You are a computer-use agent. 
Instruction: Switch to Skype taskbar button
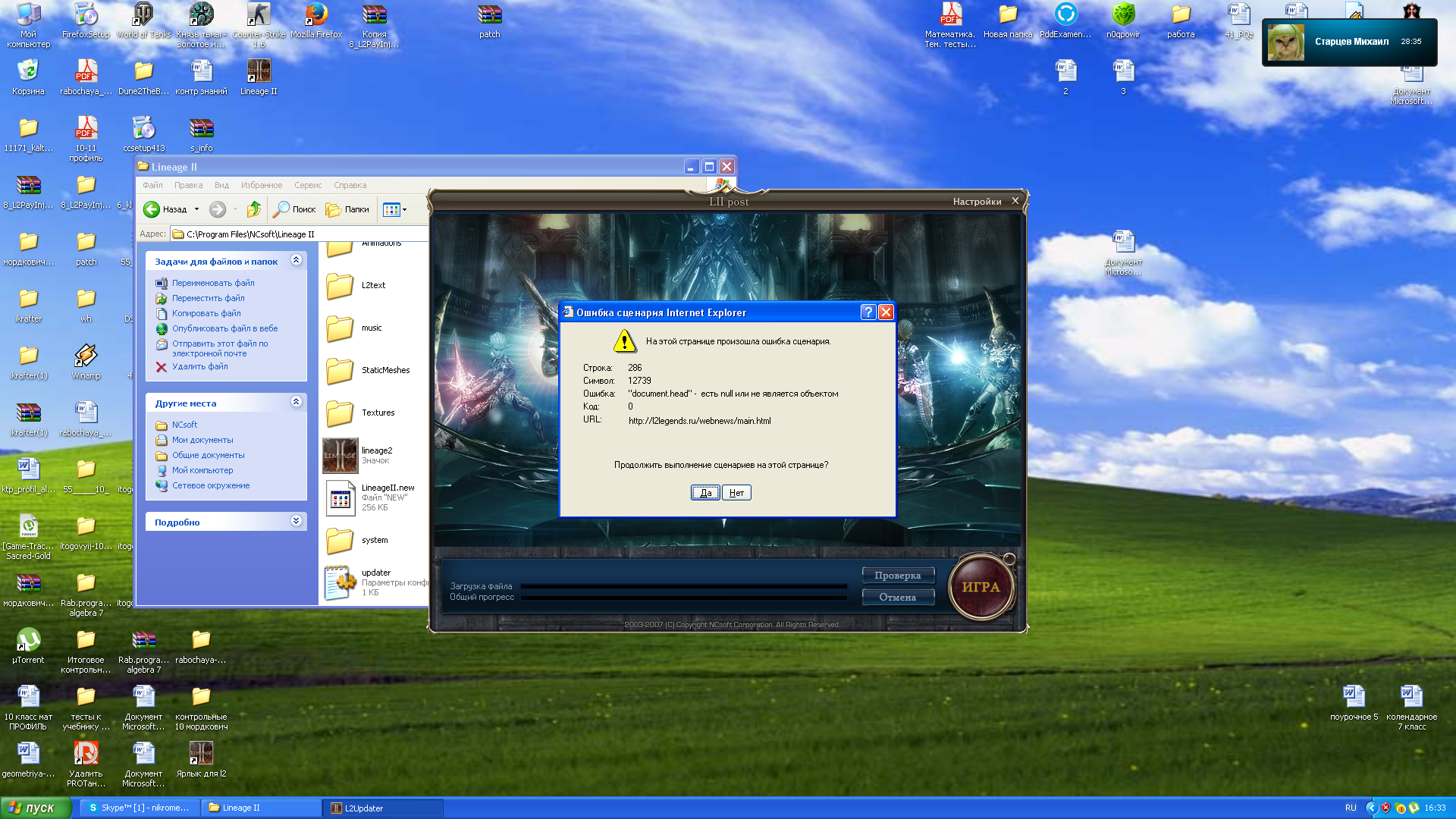tap(140, 808)
